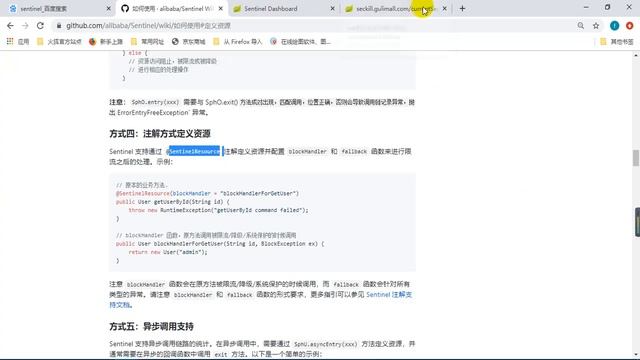The image size is (640, 360).
Task: Click the zoom magnifier icon in the address bar
Action: (x=580, y=26)
